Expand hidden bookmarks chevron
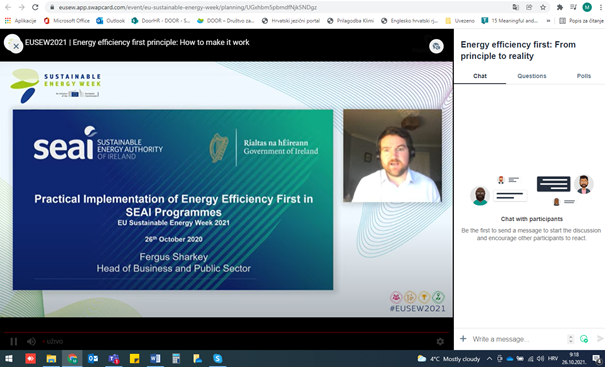Viewport: 605px width, 367px height. click(548, 21)
